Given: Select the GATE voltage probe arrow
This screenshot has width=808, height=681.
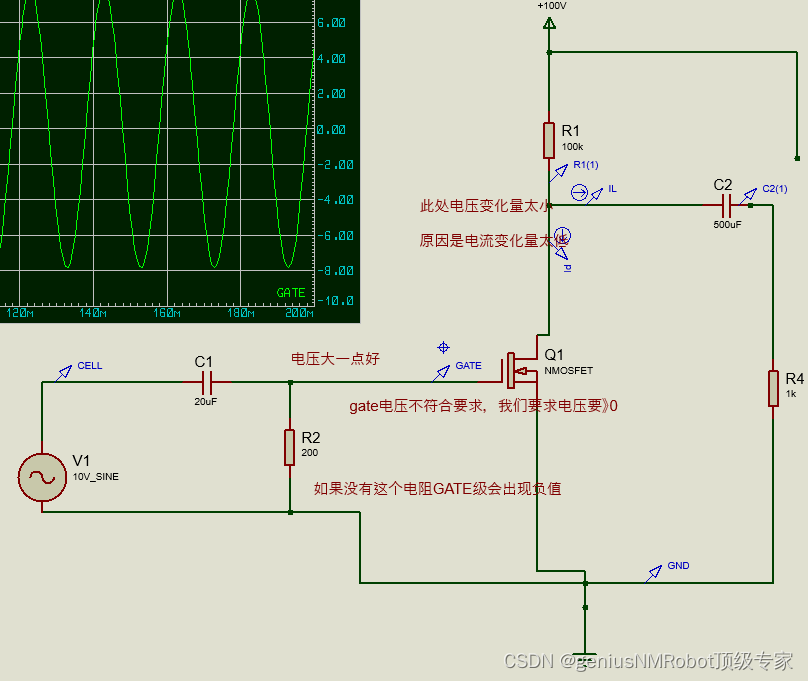Looking at the screenshot, I should (x=441, y=373).
